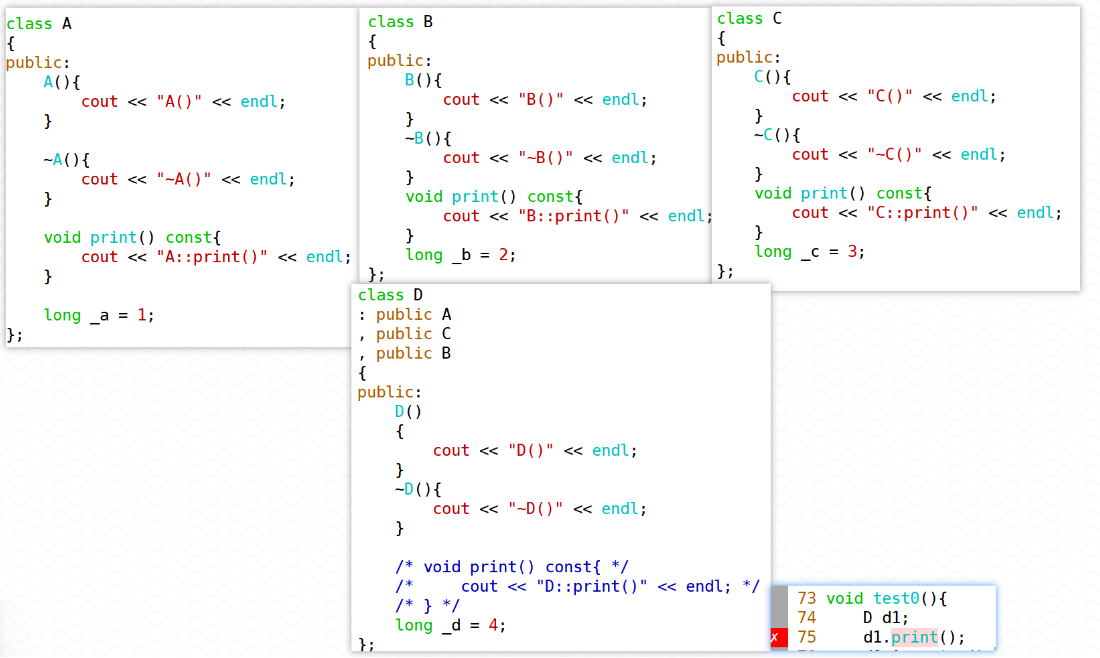This screenshot has height=658, width=1100.
Task: Click the "~A()" string literal
Action: pyautogui.click(x=184, y=180)
